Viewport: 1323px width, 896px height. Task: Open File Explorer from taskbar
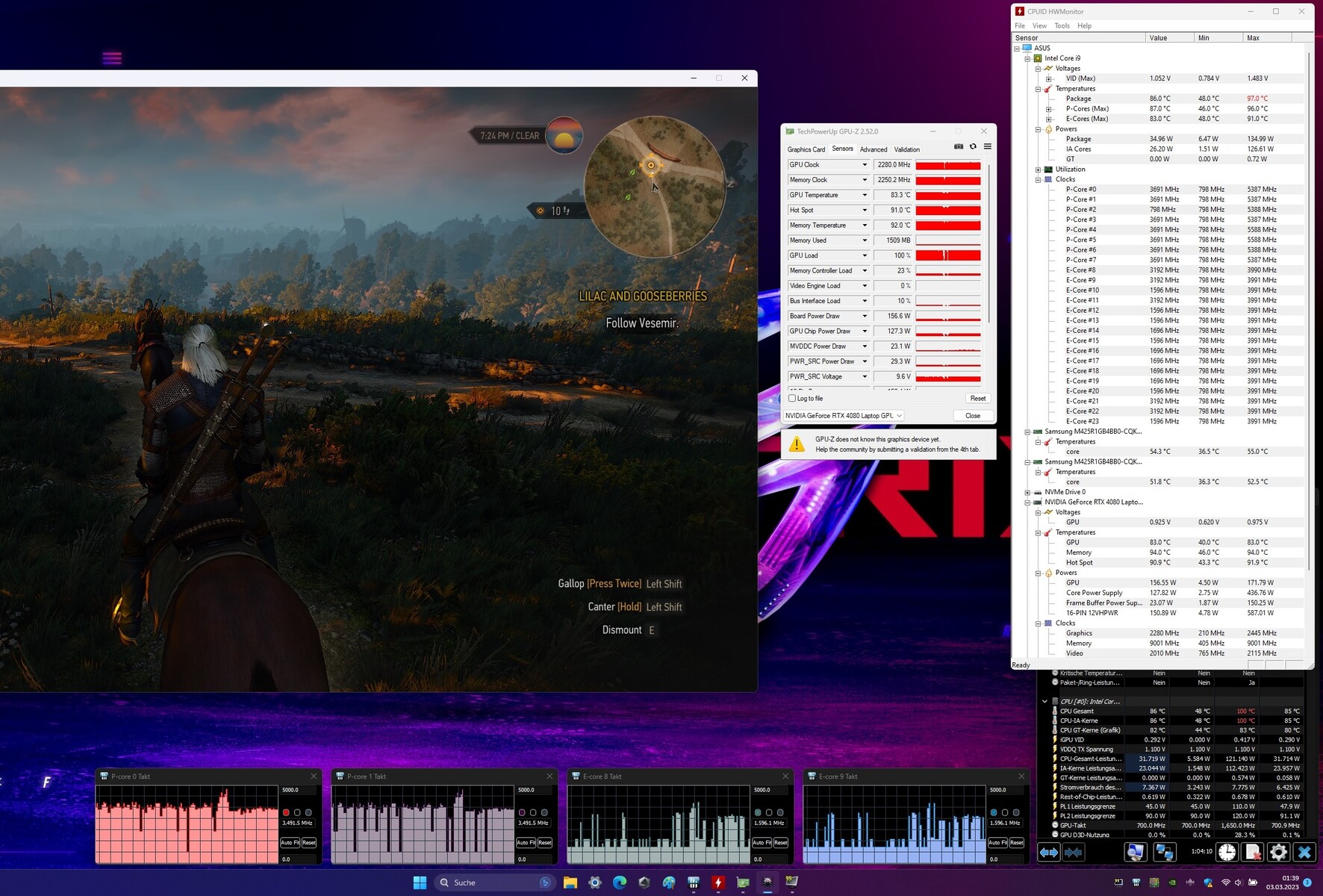(570, 883)
